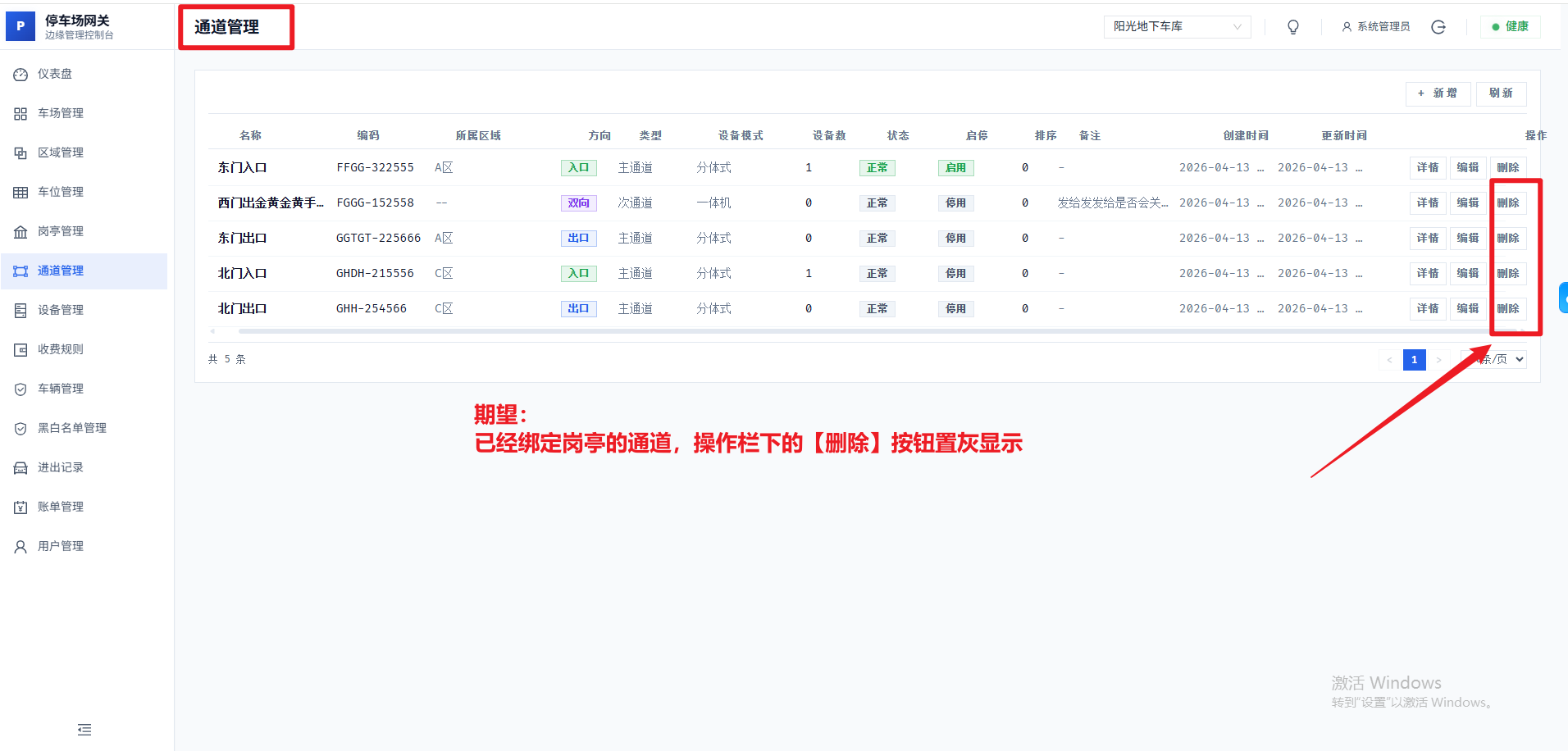Image resolution: width=1568 pixels, height=751 pixels.
Task: Open the 条/页 page size dropdown
Action: point(1493,358)
